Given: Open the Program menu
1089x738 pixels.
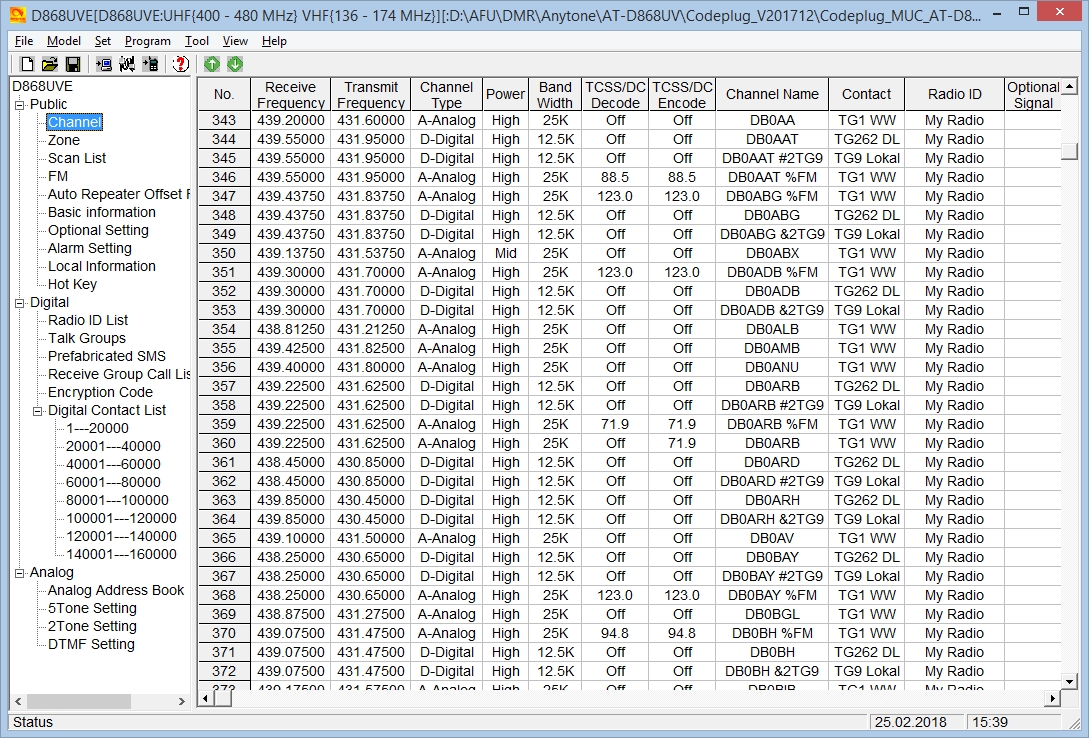Looking at the screenshot, I should coord(147,41).
